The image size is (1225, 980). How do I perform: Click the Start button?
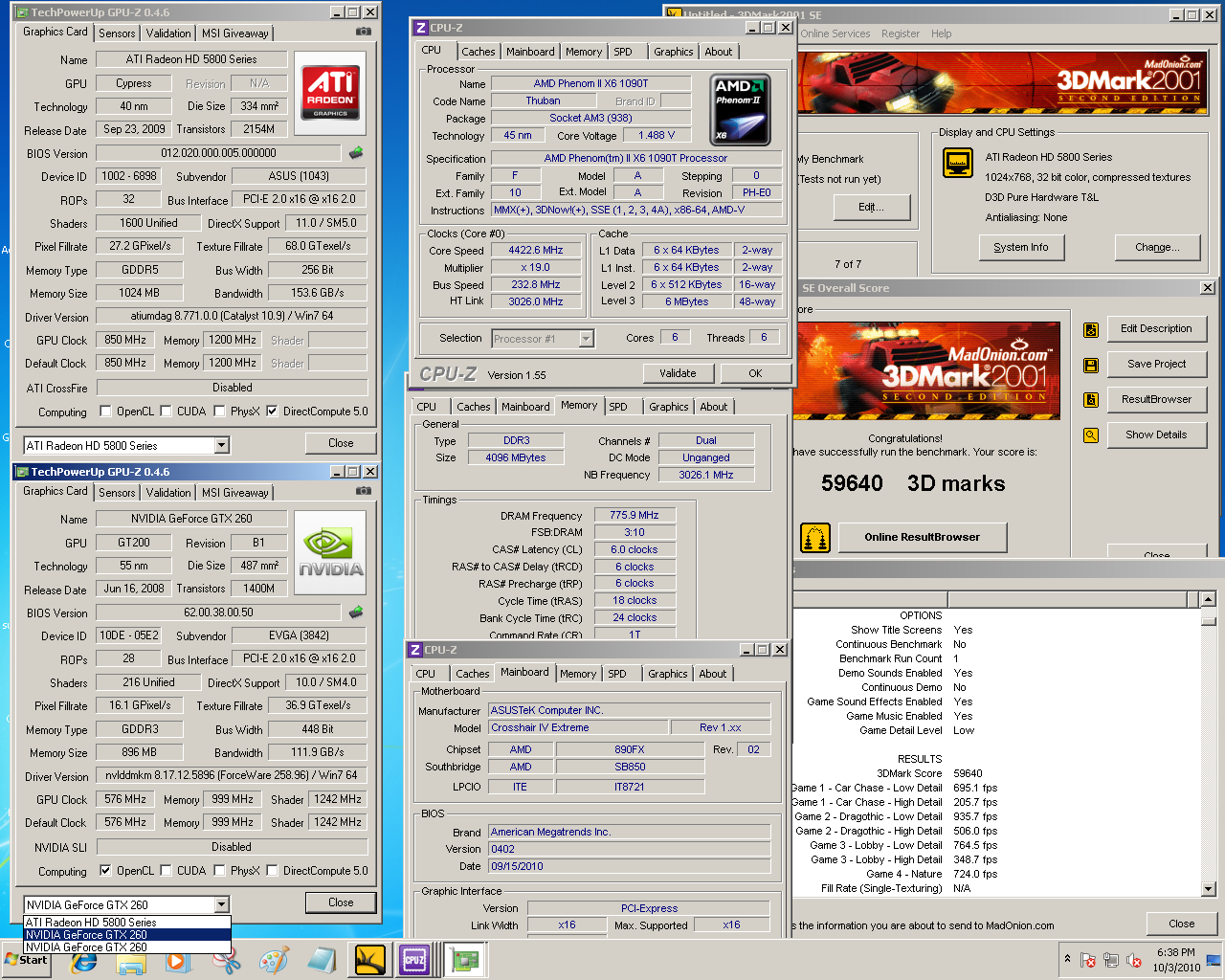pyautogui.click(x=27, y=960)
